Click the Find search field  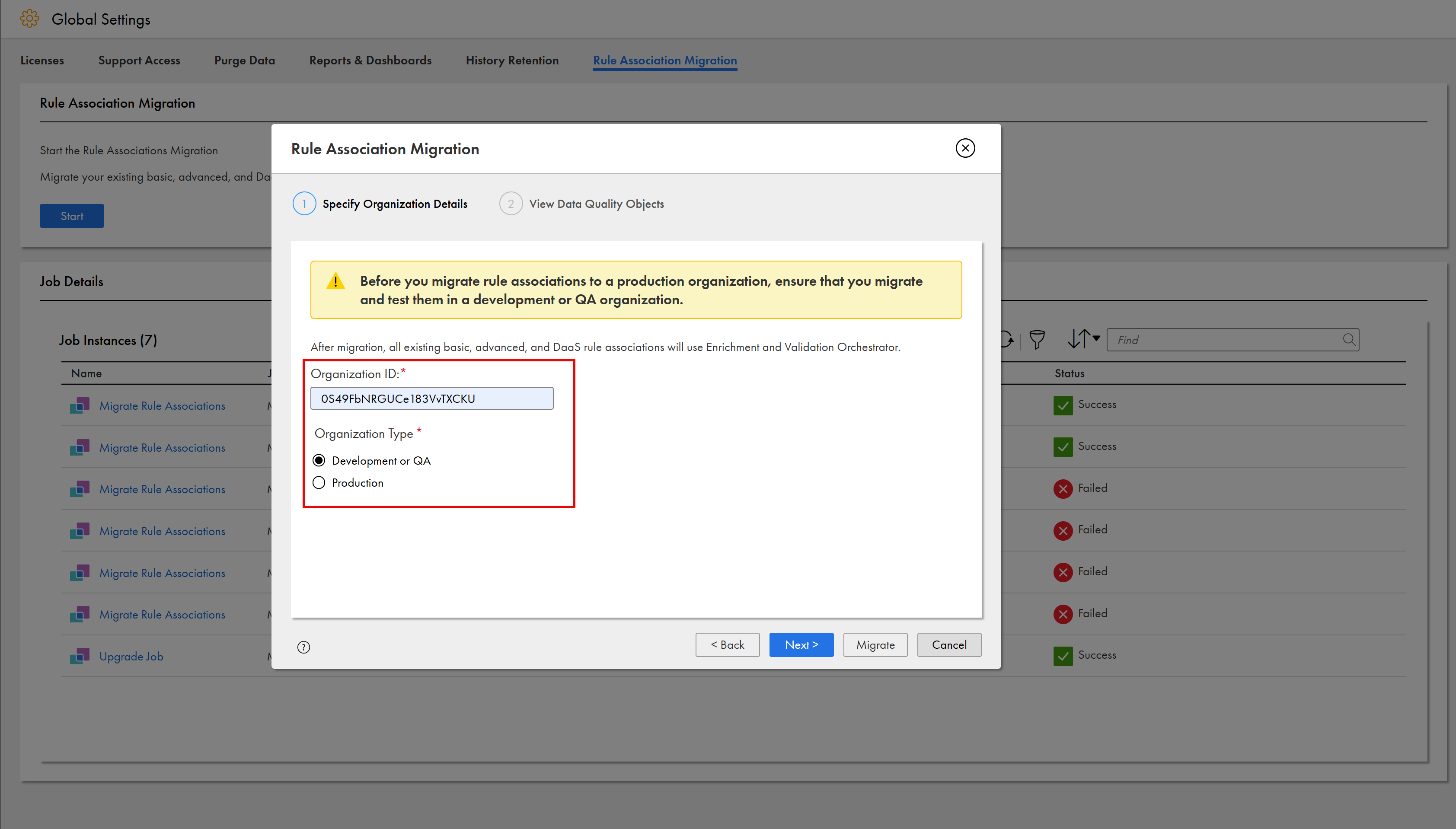pos(1233,339)
